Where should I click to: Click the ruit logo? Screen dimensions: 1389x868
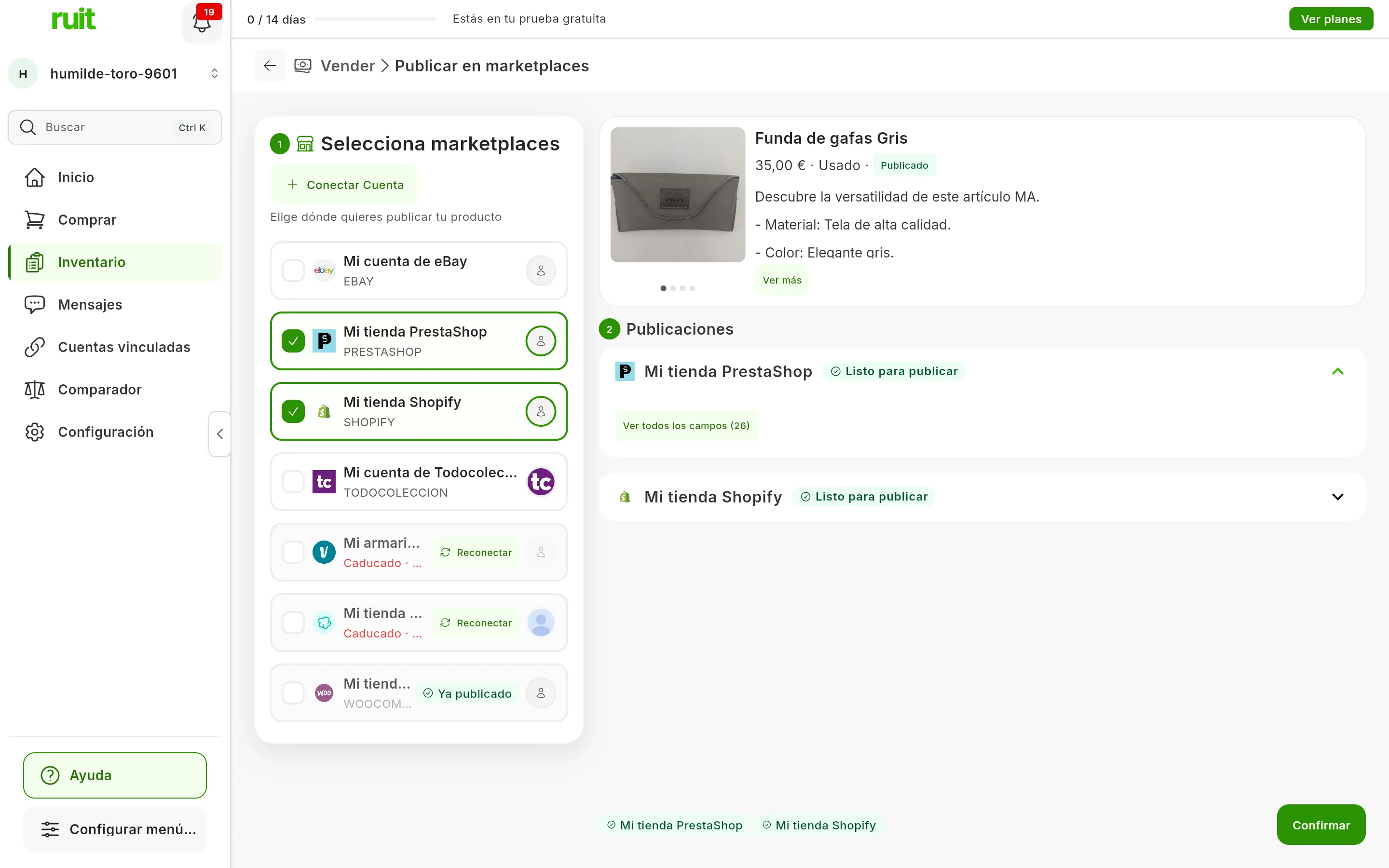pyautogui.click(x=73, y=19)
